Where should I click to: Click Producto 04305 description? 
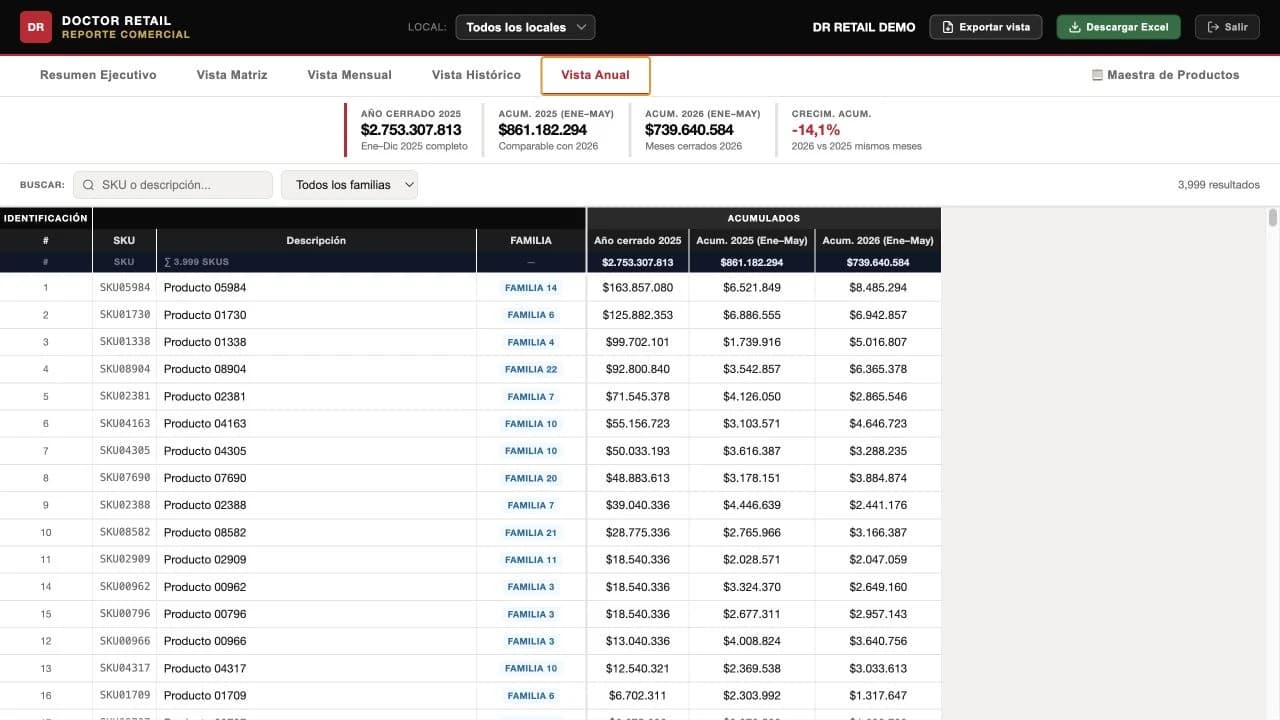tap(205, 451)
